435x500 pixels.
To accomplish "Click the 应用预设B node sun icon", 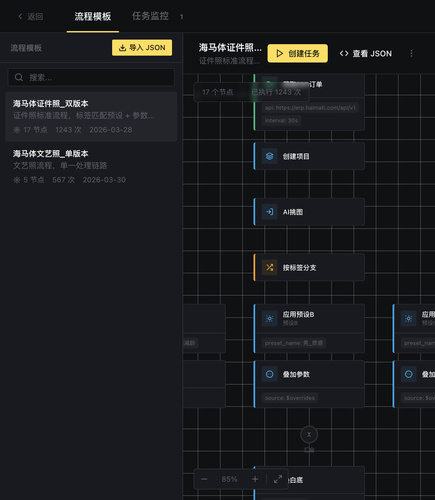I will coord(269,318).
